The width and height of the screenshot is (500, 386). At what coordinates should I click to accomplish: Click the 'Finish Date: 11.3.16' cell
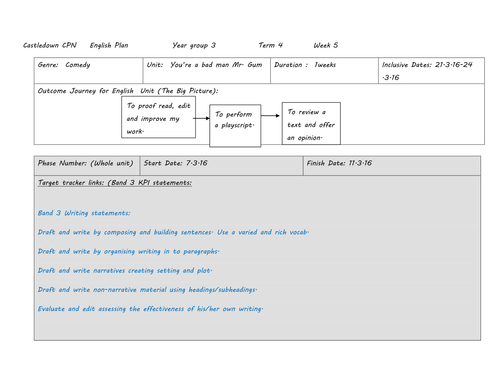(x=392, y=165)
